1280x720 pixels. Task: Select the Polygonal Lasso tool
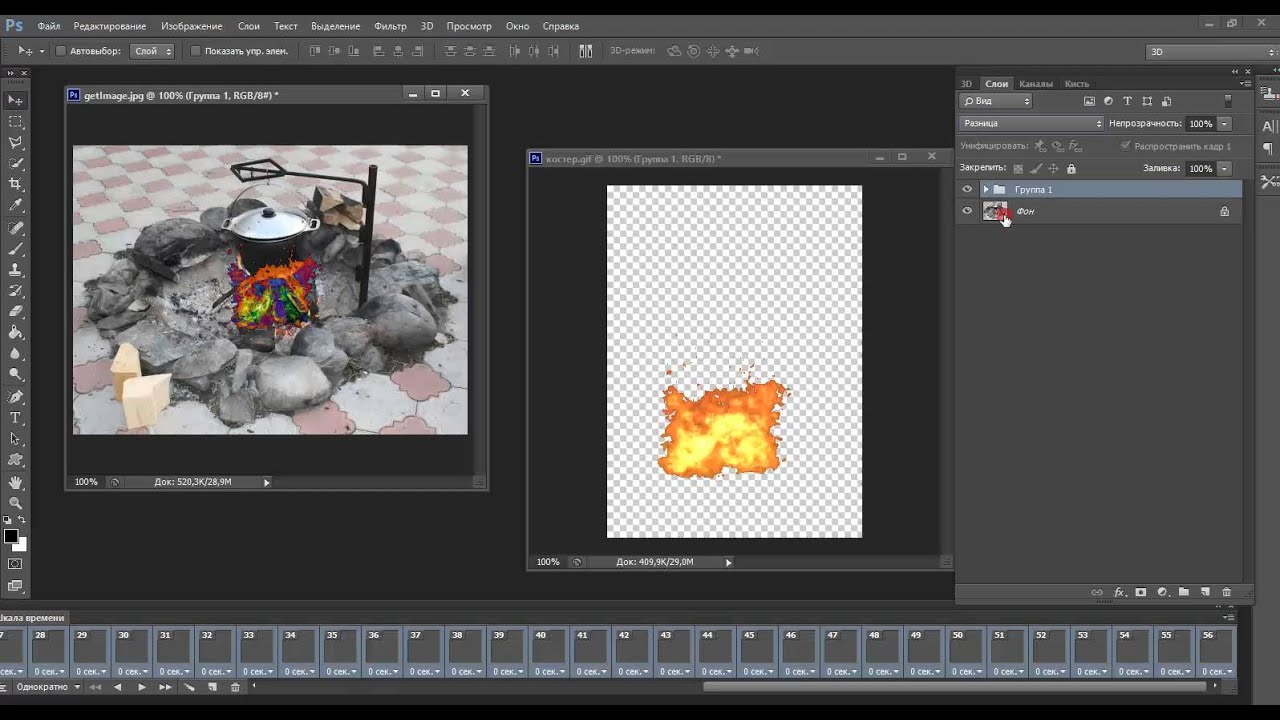(x=15, y=142)
